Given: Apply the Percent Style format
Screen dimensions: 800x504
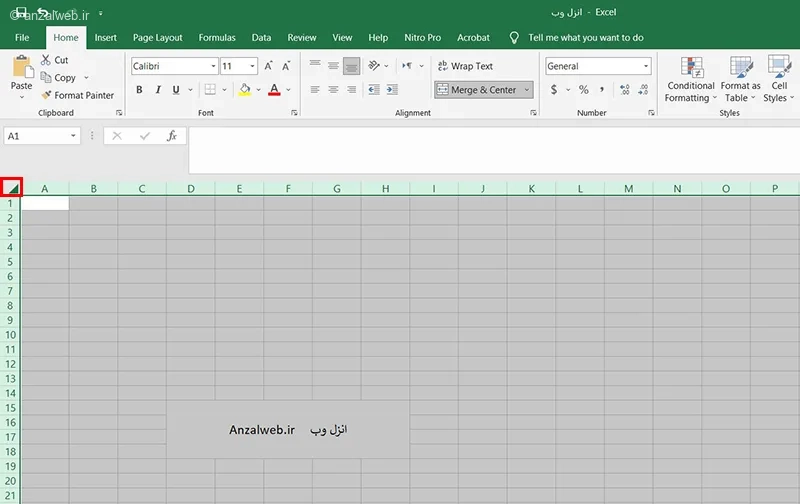Looking at the screenshot, I should [x=584, y=90].
